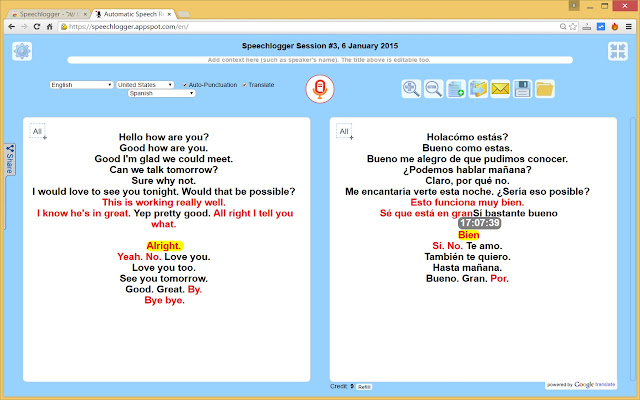The image size is (640, 400).
Task: Click the 17:07:39 timestamp tooltip
Action: tap(479, 223)
